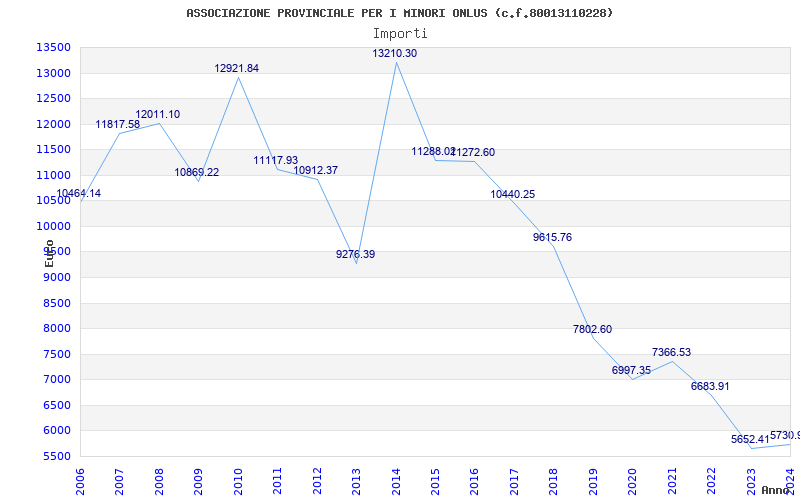This screenshot has height=500, width=800.
Task: Click the 2023 x-axis year label
Action: pyautogui.click(x=752, y=481)
